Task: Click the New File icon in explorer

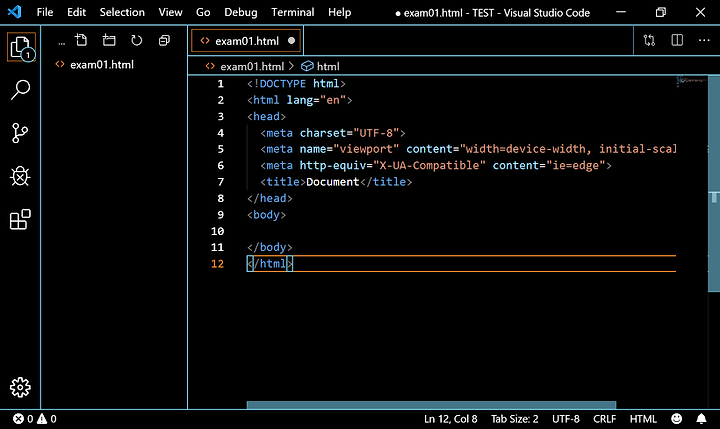Action: pos(81,40)
